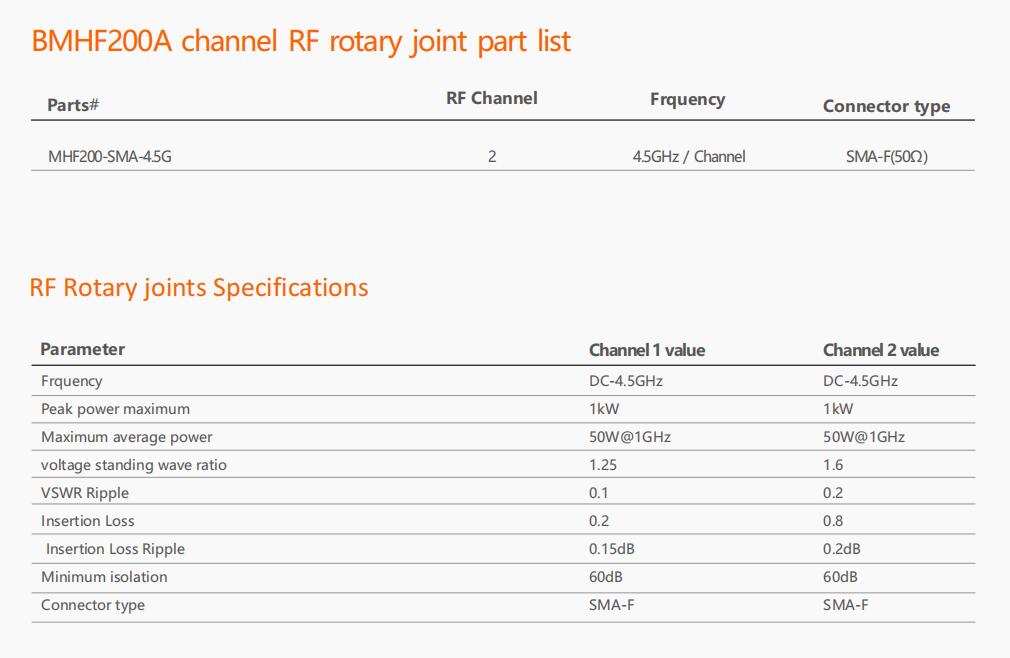Click the Insertion Loss value '0.8'
The image size is (1010, 658).
point(833,521)
